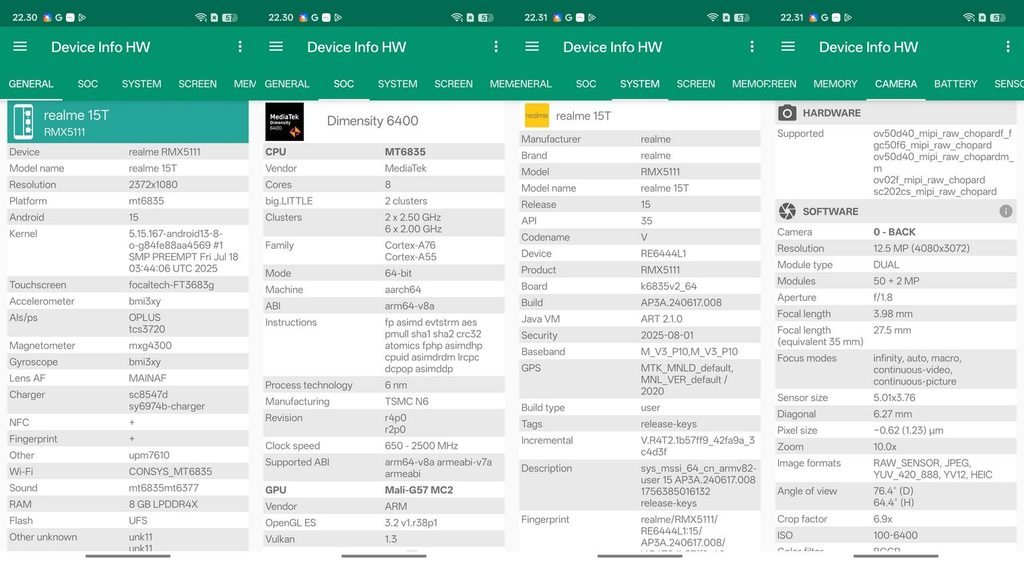This screenshot has width=1024, height=563.
Task: Tap the Resolution 12.5 MP (4080x3072) value
Action: (x=921, y=248)
